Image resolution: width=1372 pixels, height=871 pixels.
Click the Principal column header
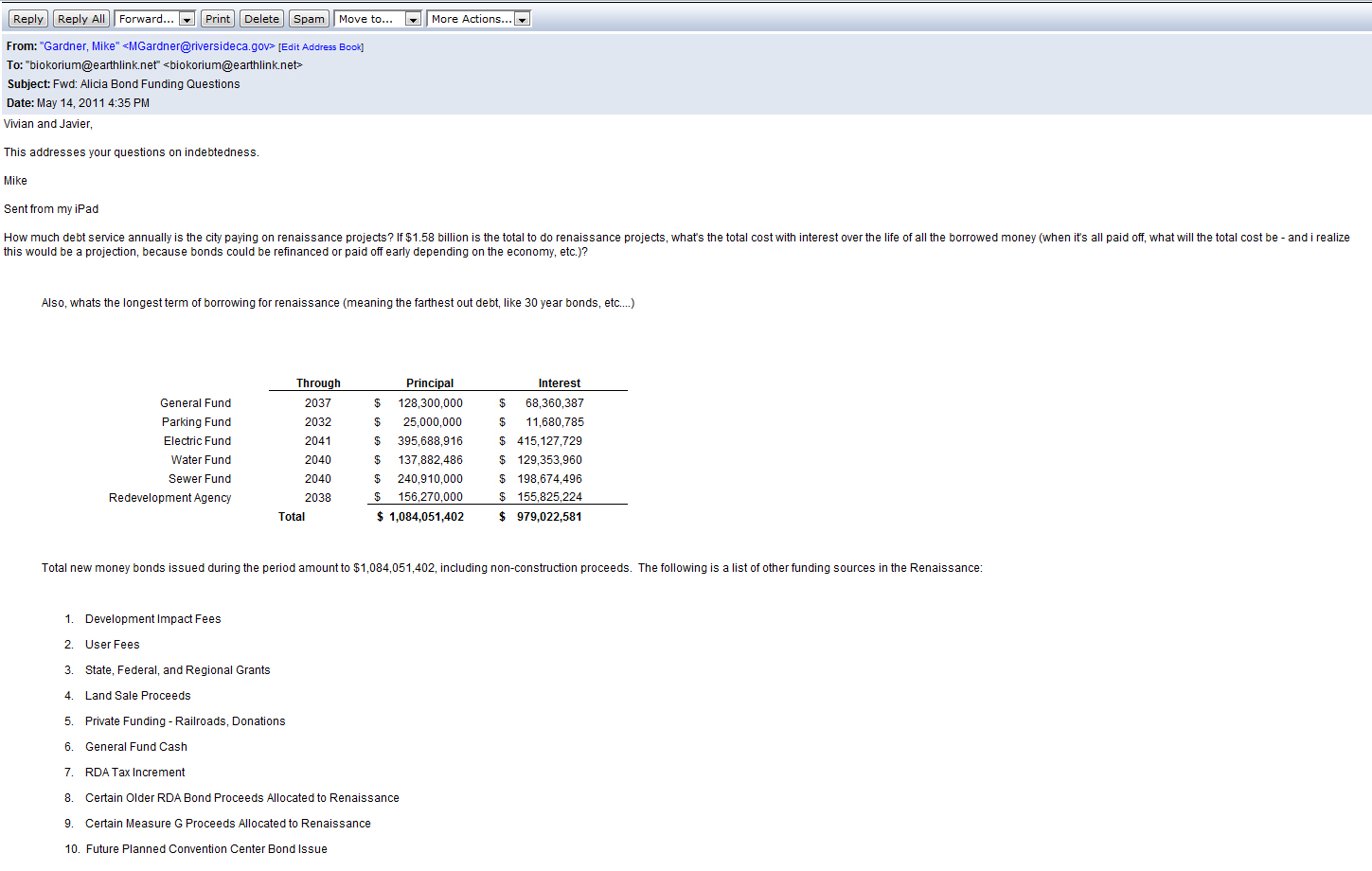pyautogui.click(x=430, y=383)
